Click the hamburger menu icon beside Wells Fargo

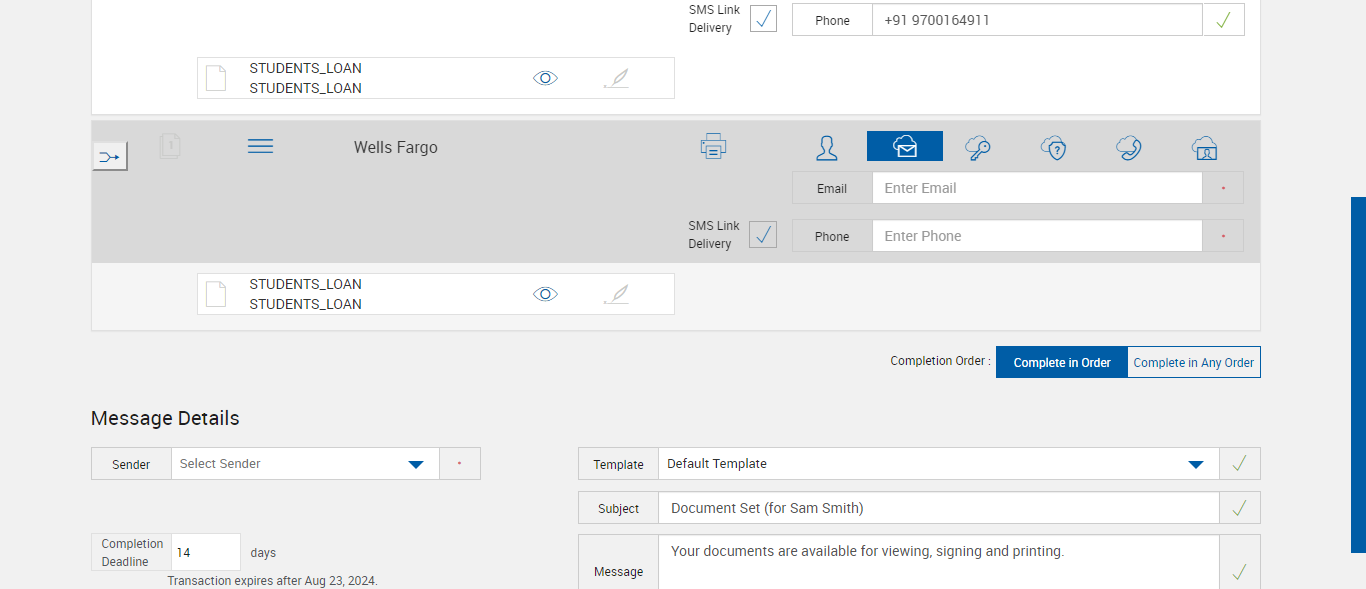260,147
